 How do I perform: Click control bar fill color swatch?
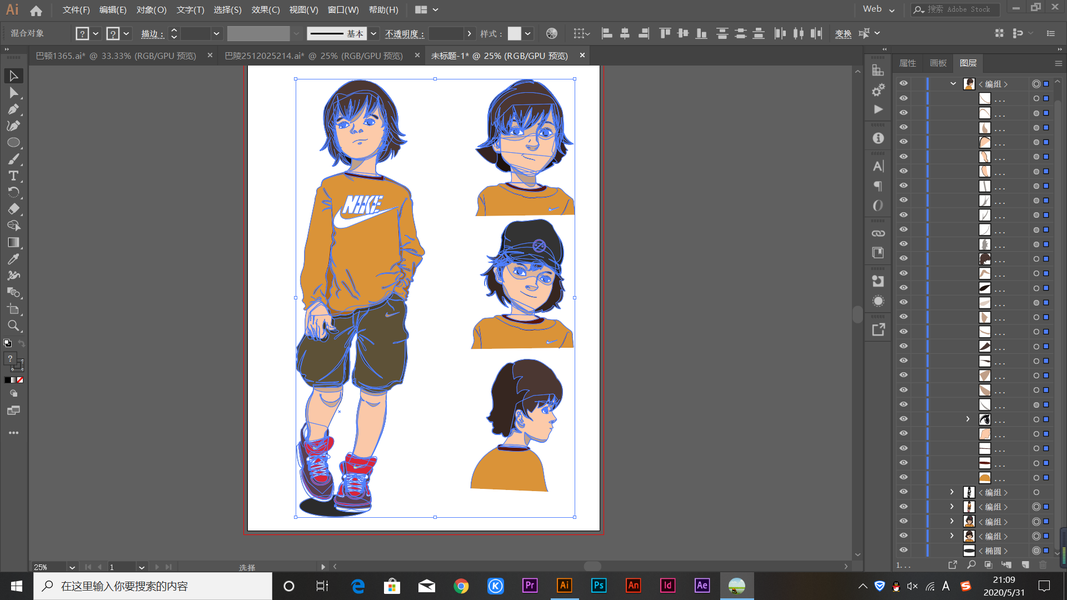click(x=82, y=33)
